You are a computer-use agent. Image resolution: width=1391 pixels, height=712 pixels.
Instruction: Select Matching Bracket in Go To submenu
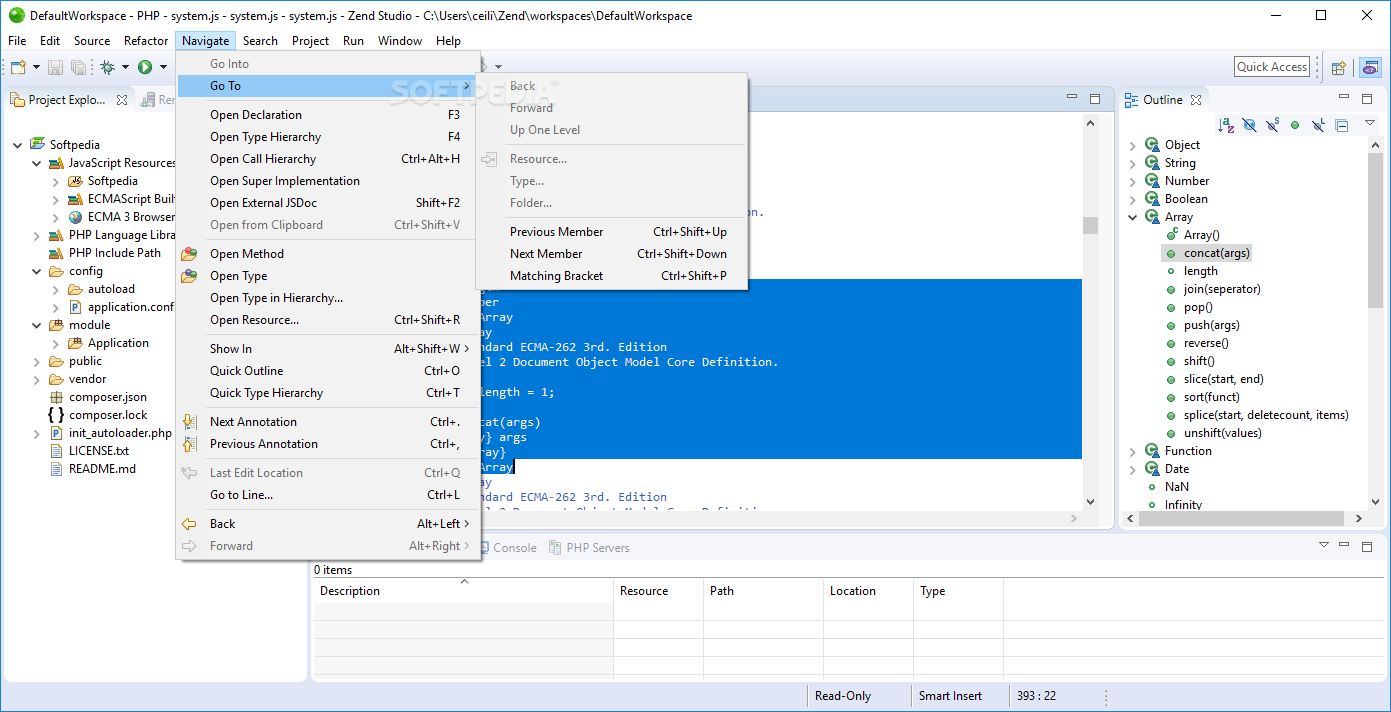pyautogui.click(x=612, y=276)
